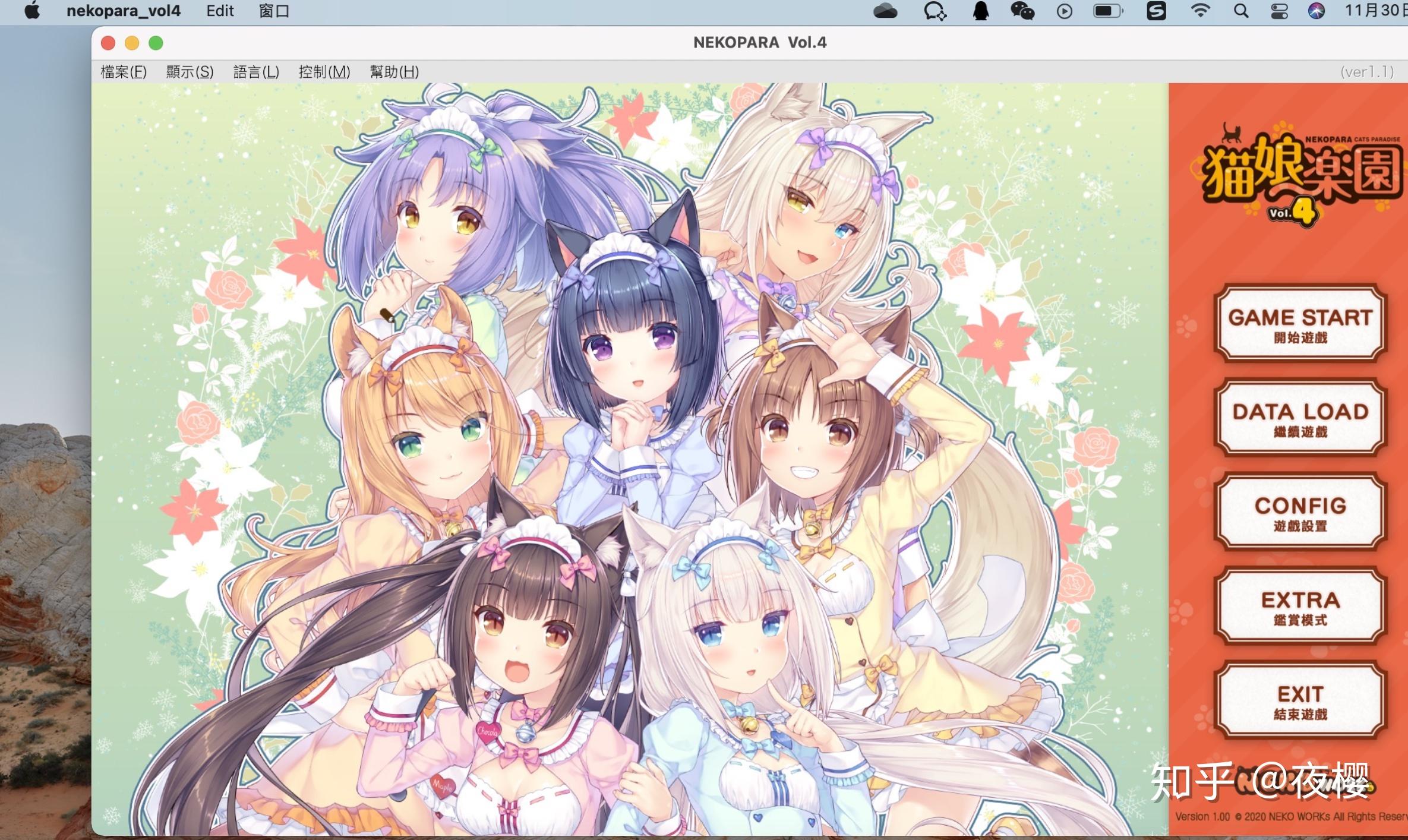Open the WeChat menu bar icon
The image size is (1408, 840).
[1022, 11]
